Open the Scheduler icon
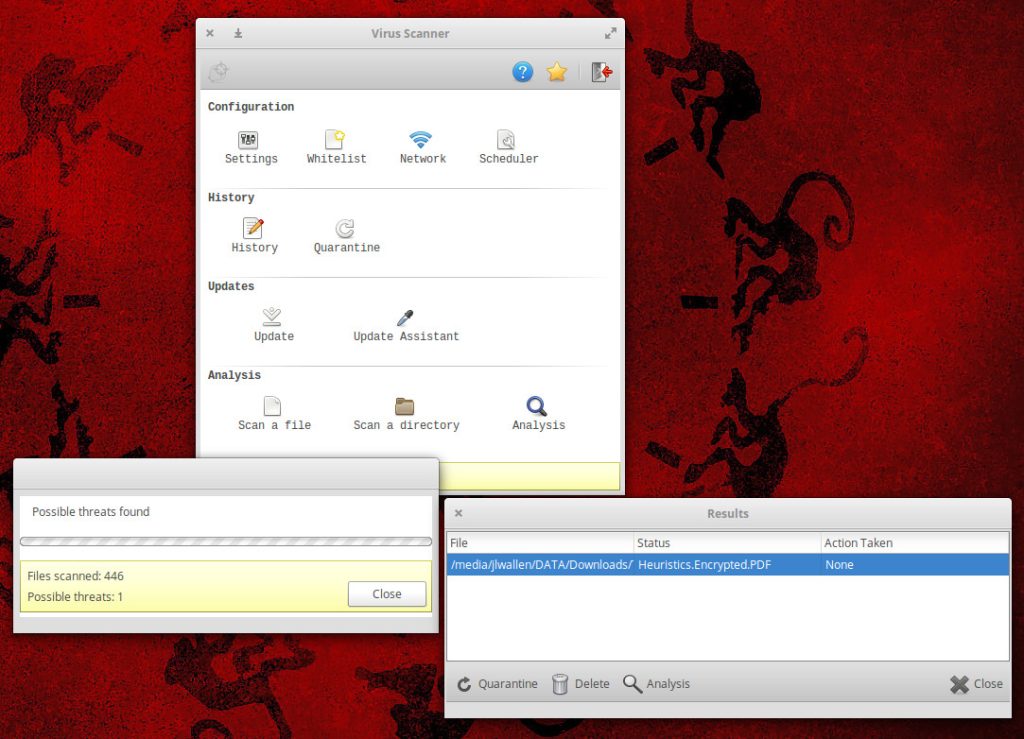The width and height of the screenshot is (1024, 739). click(507, 141)
